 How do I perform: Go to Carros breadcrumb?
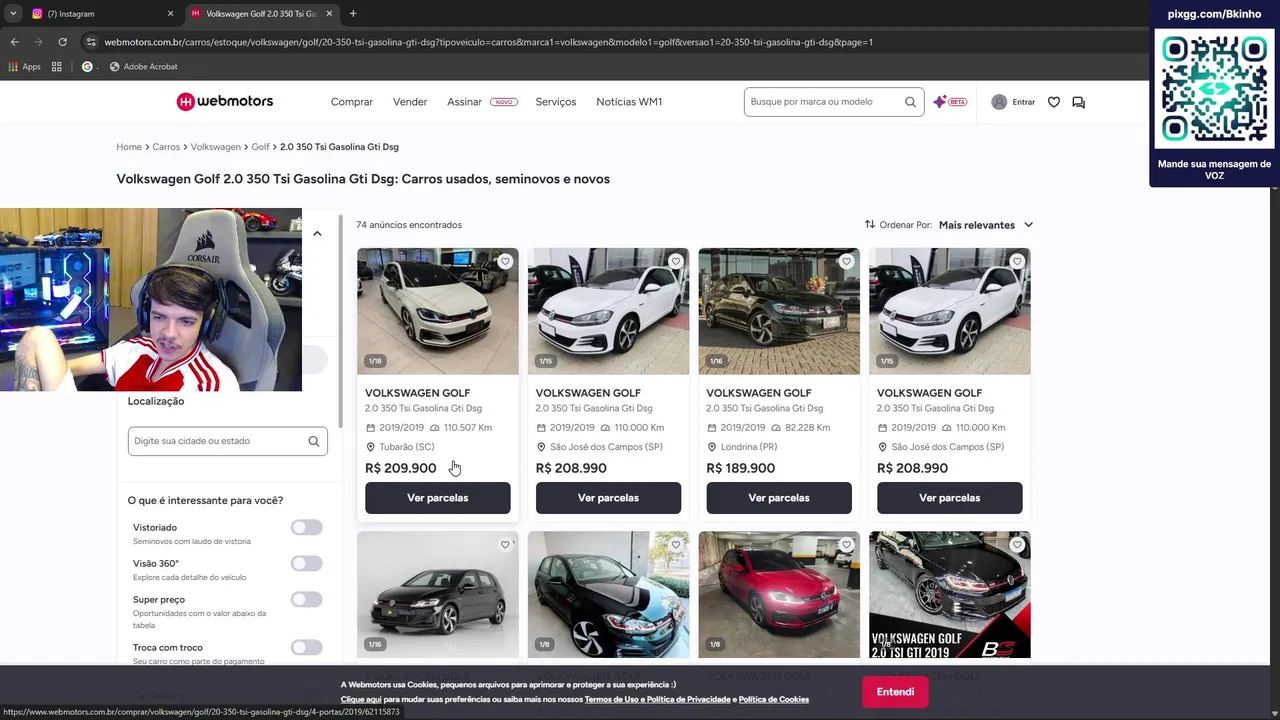166,147
